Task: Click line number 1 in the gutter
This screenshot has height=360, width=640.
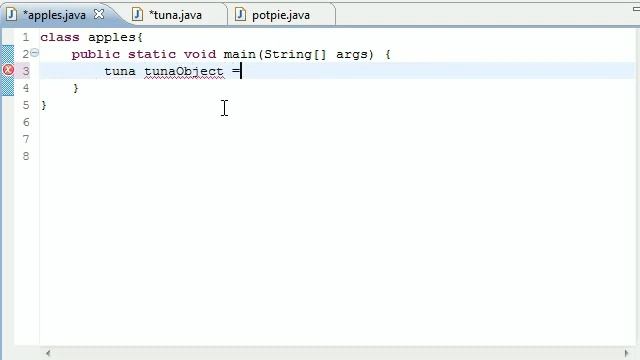Action: pos(26,37)
